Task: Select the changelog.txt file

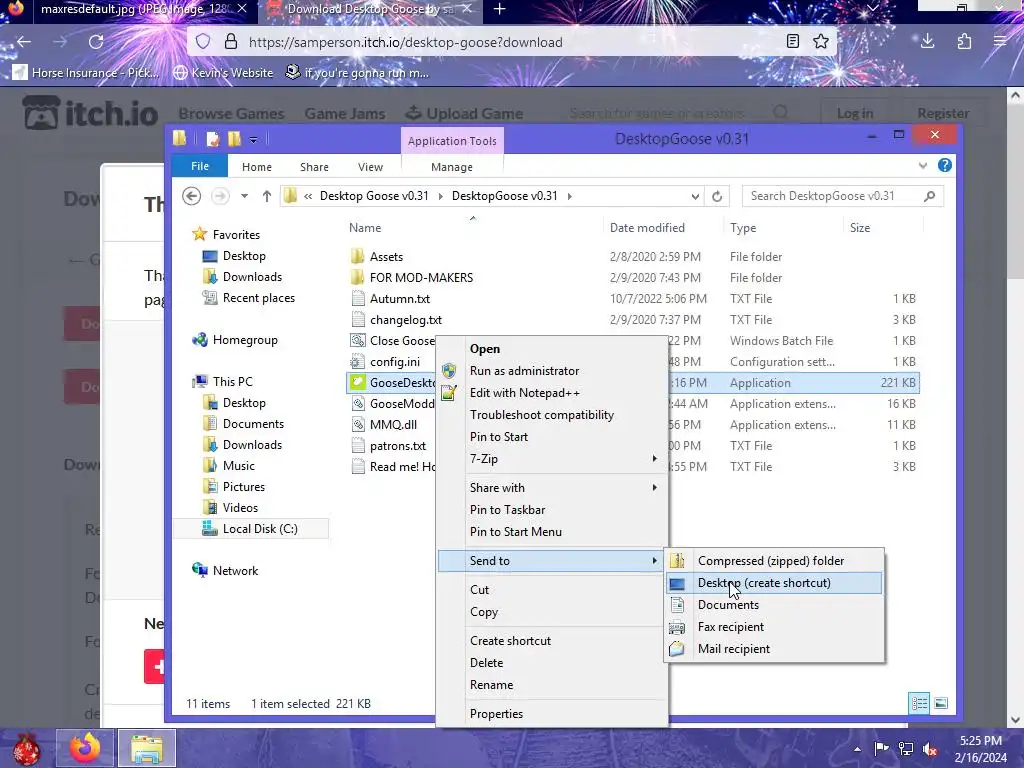Action: (406, 320)
